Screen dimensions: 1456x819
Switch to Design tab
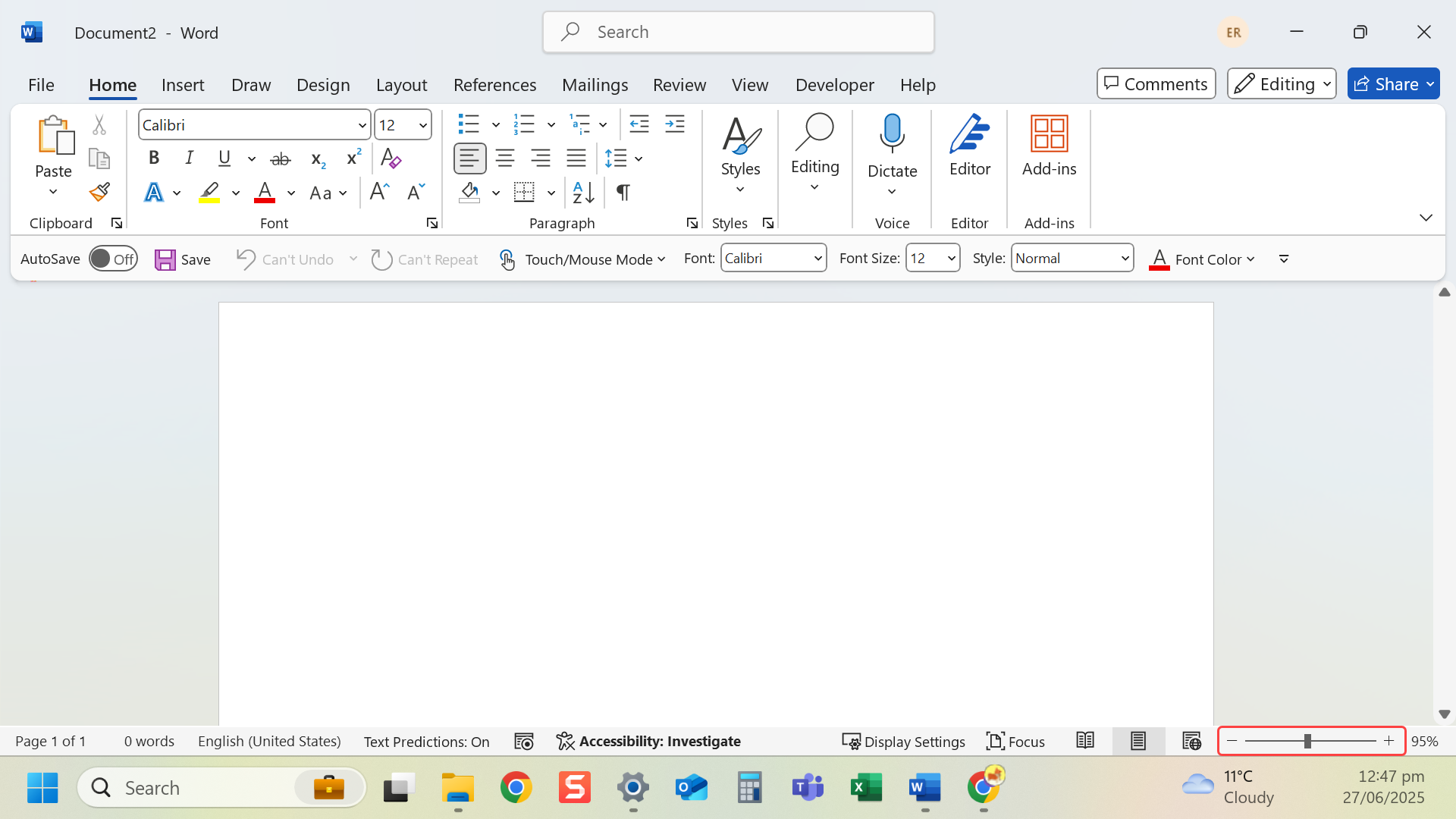click(x=323, y=84)
